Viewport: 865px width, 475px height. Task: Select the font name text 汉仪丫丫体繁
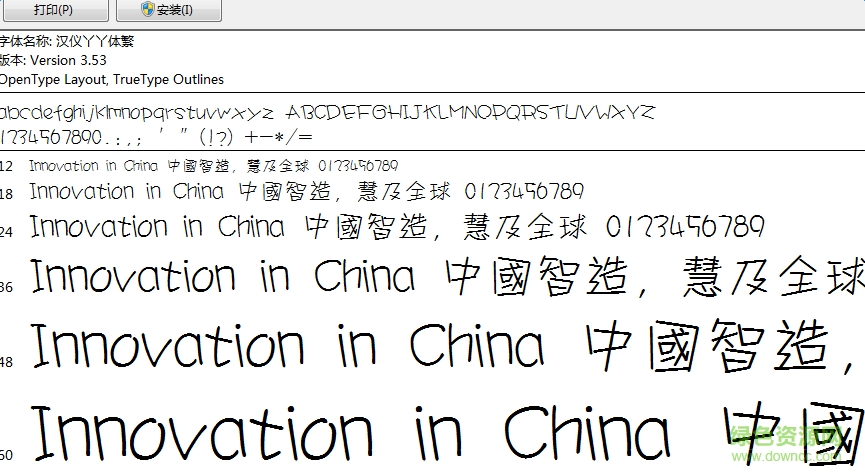95,41
